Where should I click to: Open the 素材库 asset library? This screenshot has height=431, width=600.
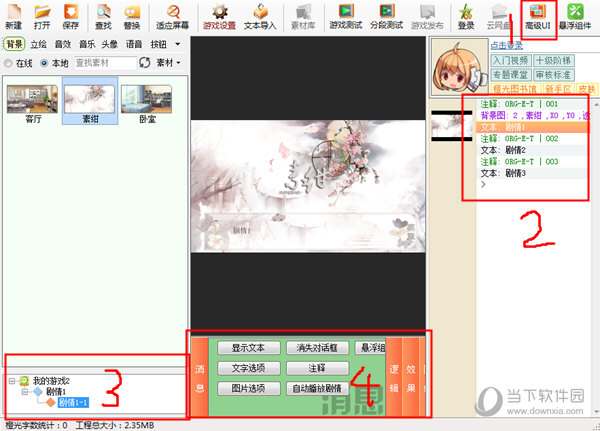[303, 16]
